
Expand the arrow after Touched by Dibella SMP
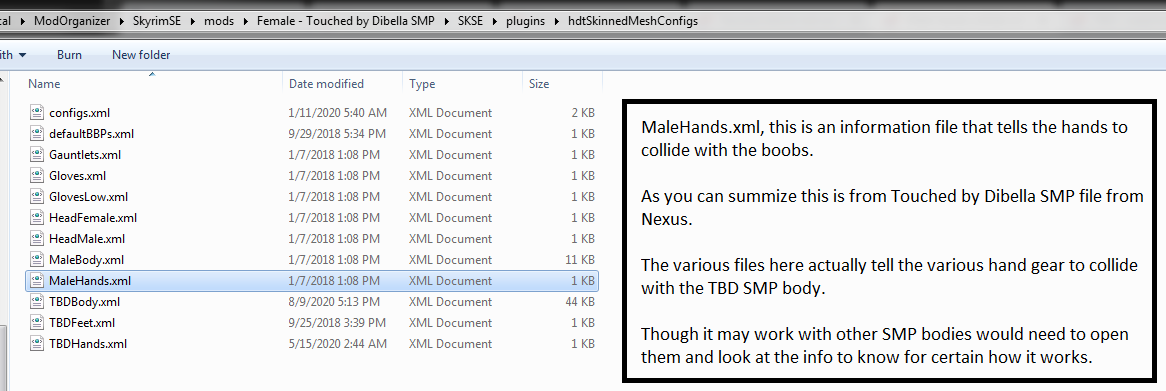tap(446, 22)
